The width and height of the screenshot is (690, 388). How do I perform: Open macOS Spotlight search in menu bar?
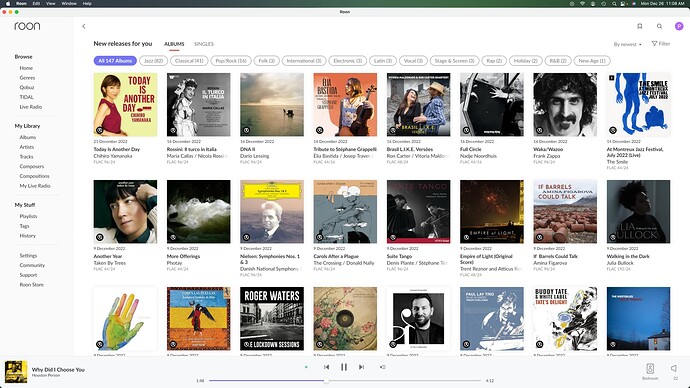tap(614, 3)
